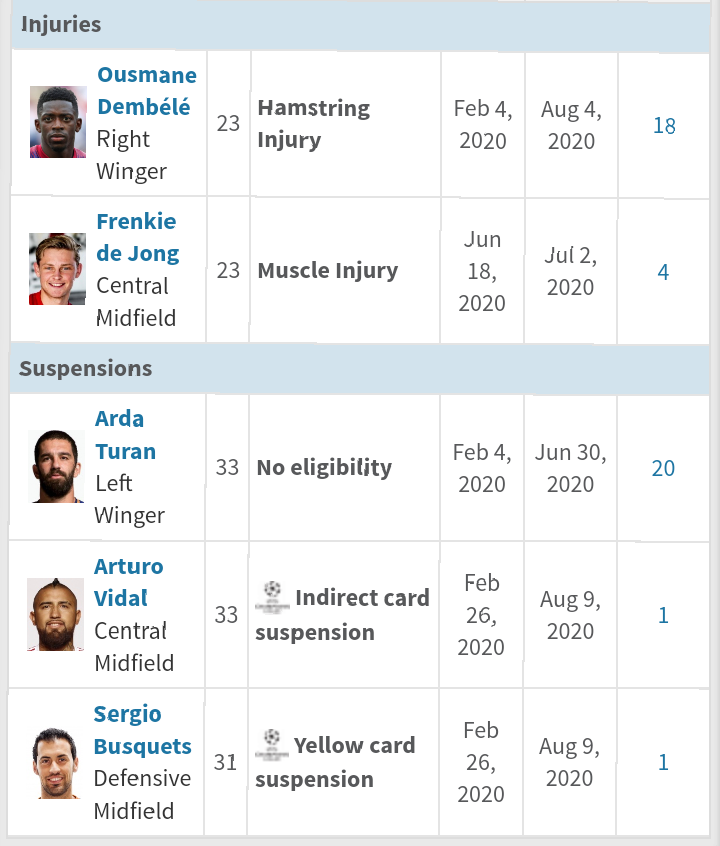Click the Hamstring Injury reason text
Image resolution: width=720 pixels, height=846 pixels.
[313, 124]
